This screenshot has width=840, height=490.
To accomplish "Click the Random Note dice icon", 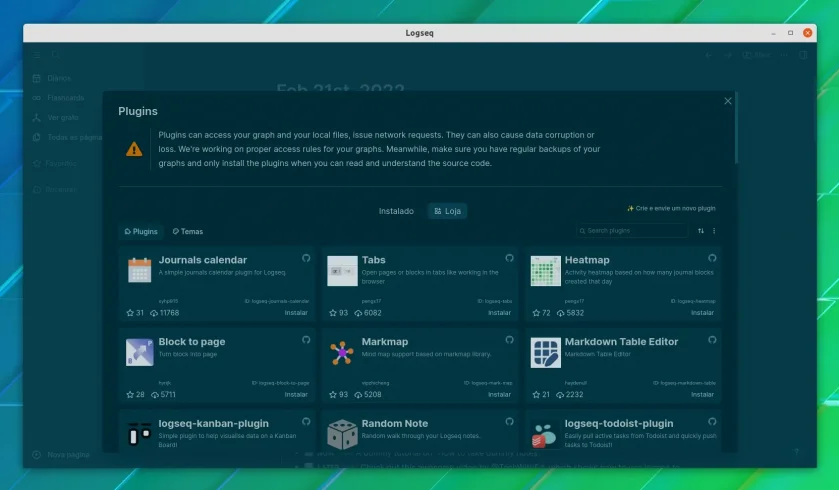I will [342, 434].
